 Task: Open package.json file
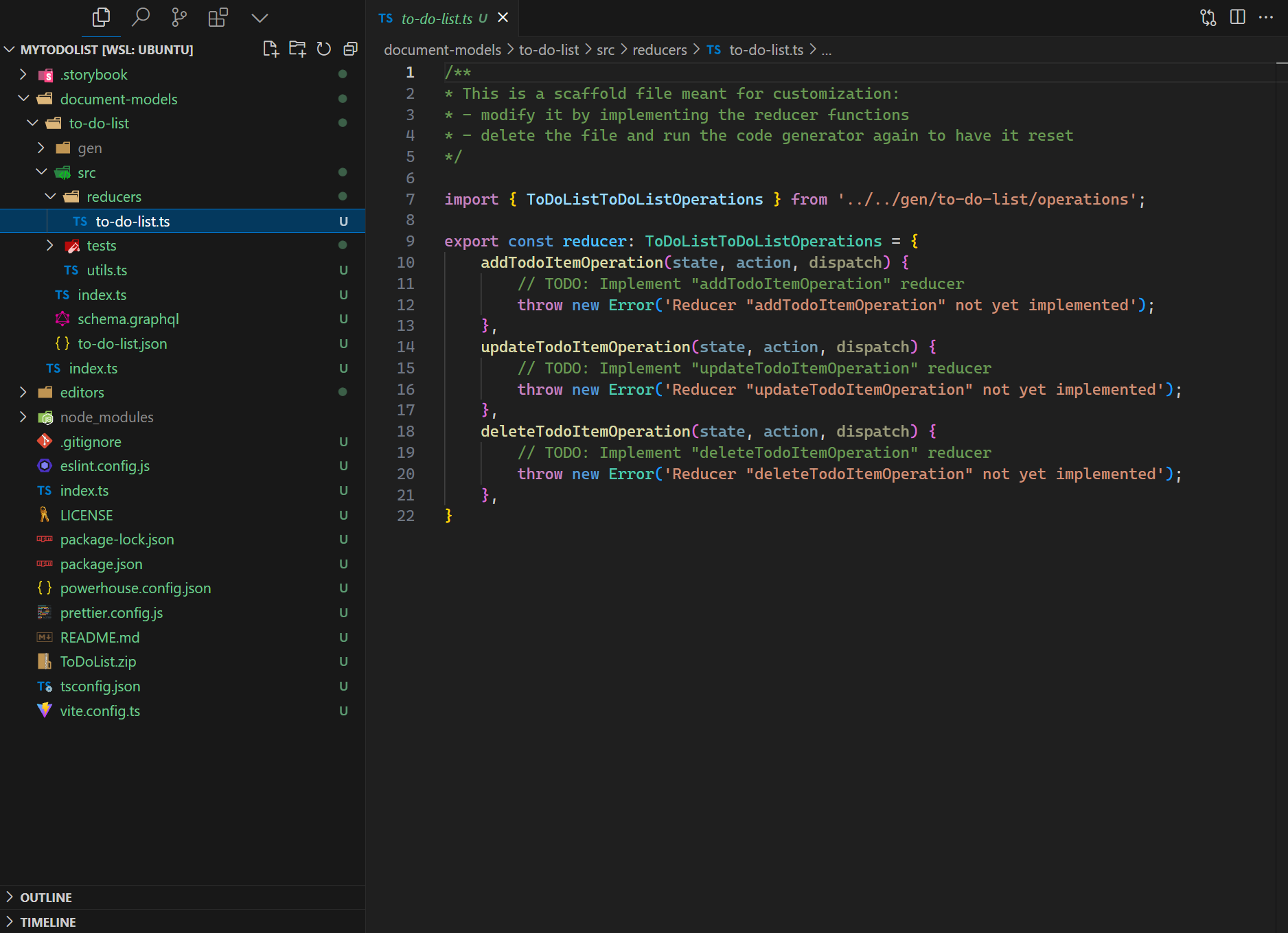point(183,564)
